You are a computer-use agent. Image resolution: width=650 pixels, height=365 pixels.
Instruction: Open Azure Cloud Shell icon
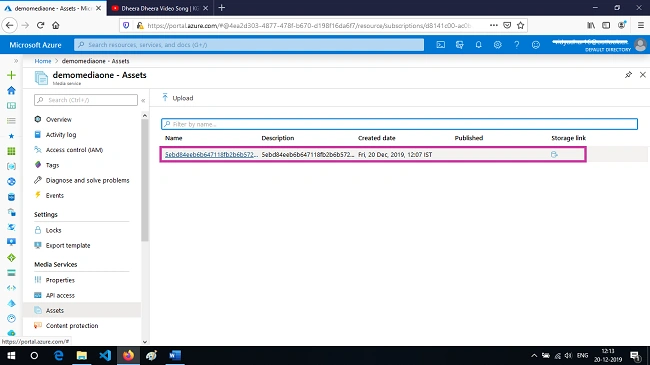point(441,45)
